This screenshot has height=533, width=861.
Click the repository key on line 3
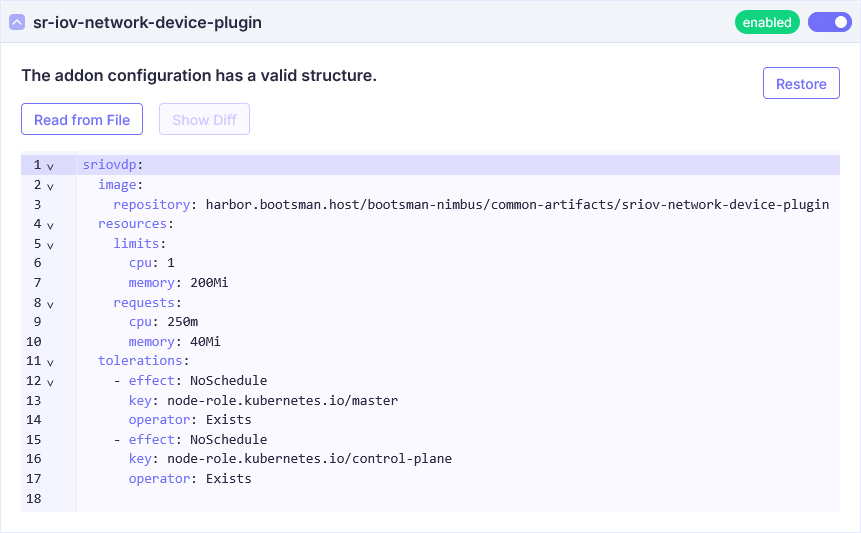coord(152,204)
